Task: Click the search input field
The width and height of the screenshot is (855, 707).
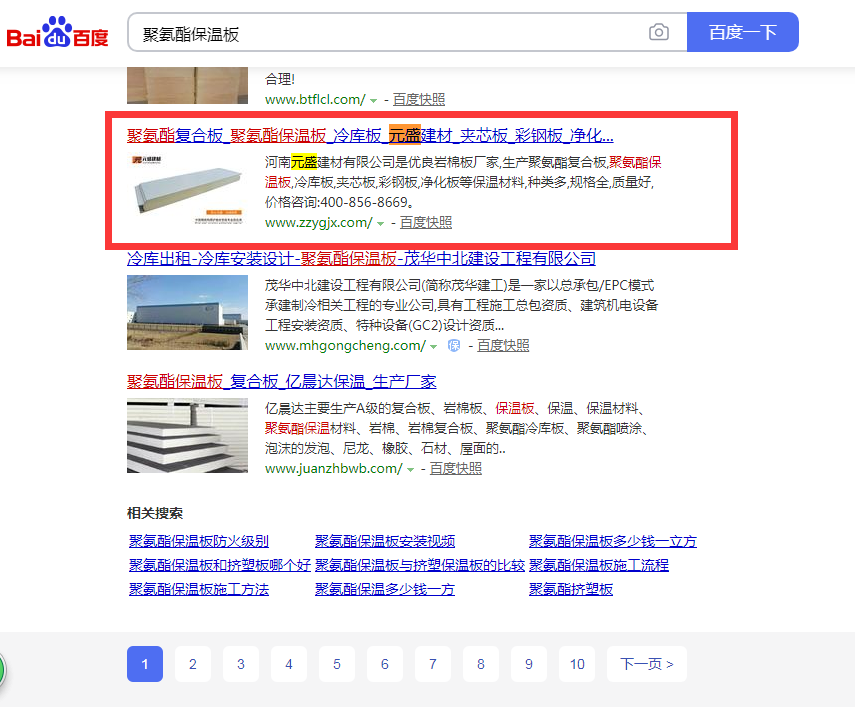Action: pos(390,33)
